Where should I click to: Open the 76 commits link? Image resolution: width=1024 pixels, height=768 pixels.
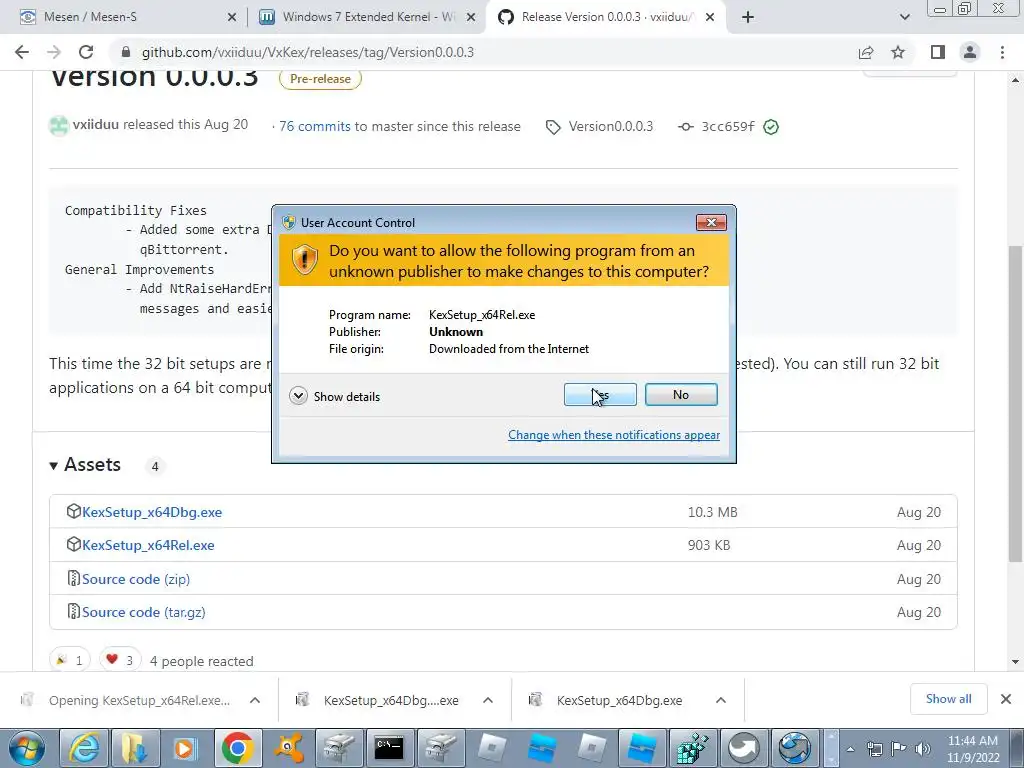(x=314, y=127)
